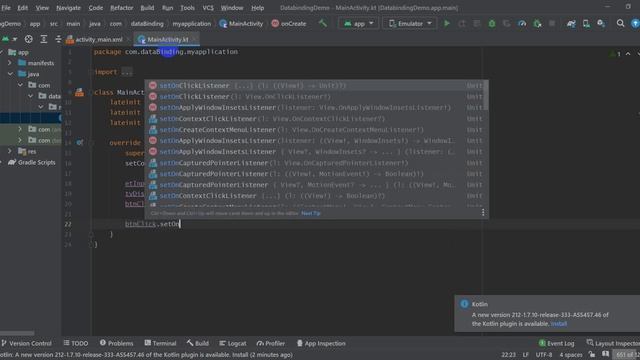Click the Kotlin notification info icon
Image resolution: width=640 pixels, height=360 pixels.
464,304
